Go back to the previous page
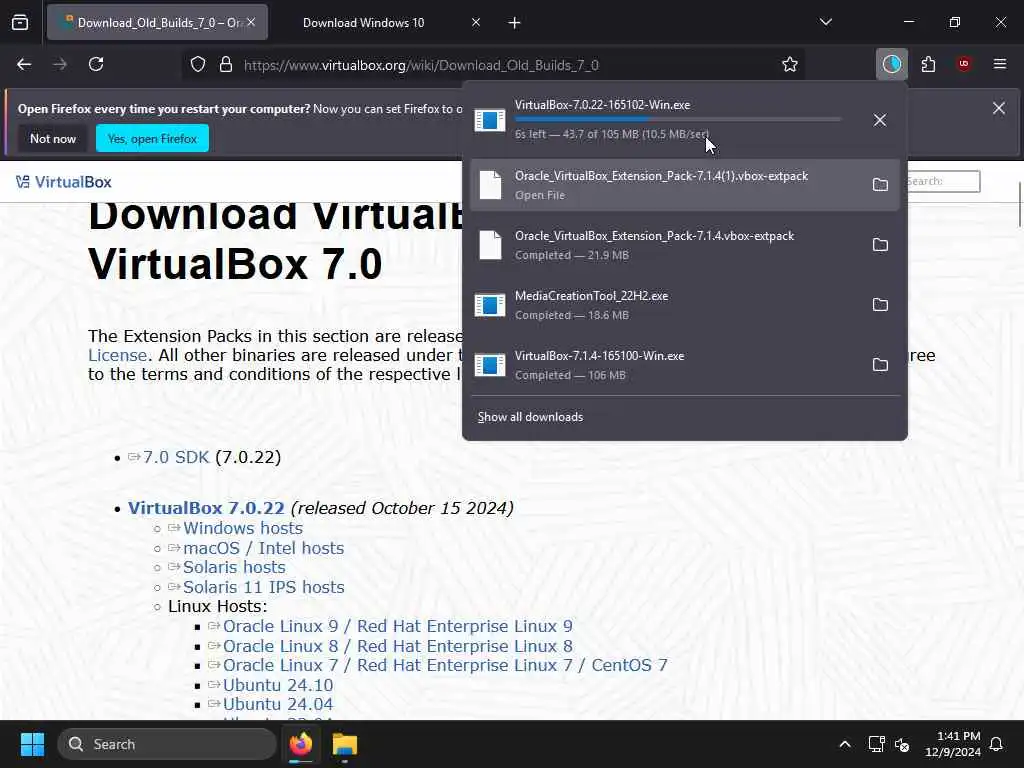 pyautogui.click(x=24, y=64)
